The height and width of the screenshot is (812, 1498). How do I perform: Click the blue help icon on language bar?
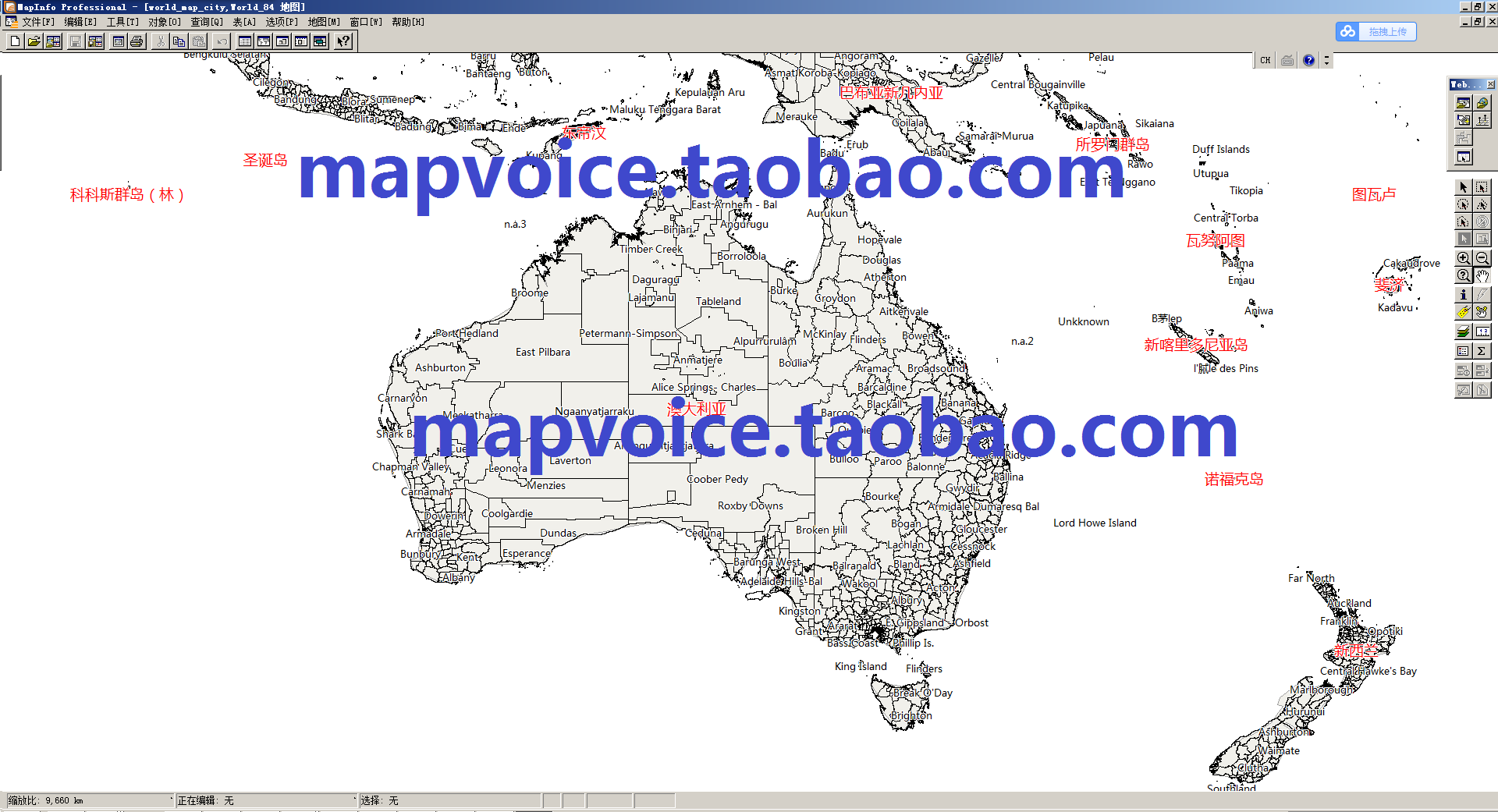click(x=1309, y=60)
